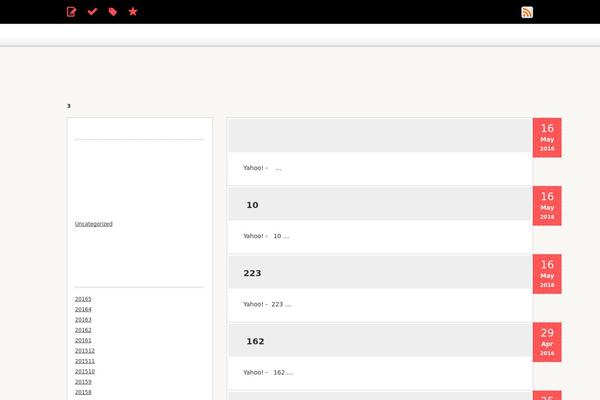The width and height of the screenshot is (600, 400).
Task: Click the edit pencil icon in top bar
Action: tap(71, 12)
